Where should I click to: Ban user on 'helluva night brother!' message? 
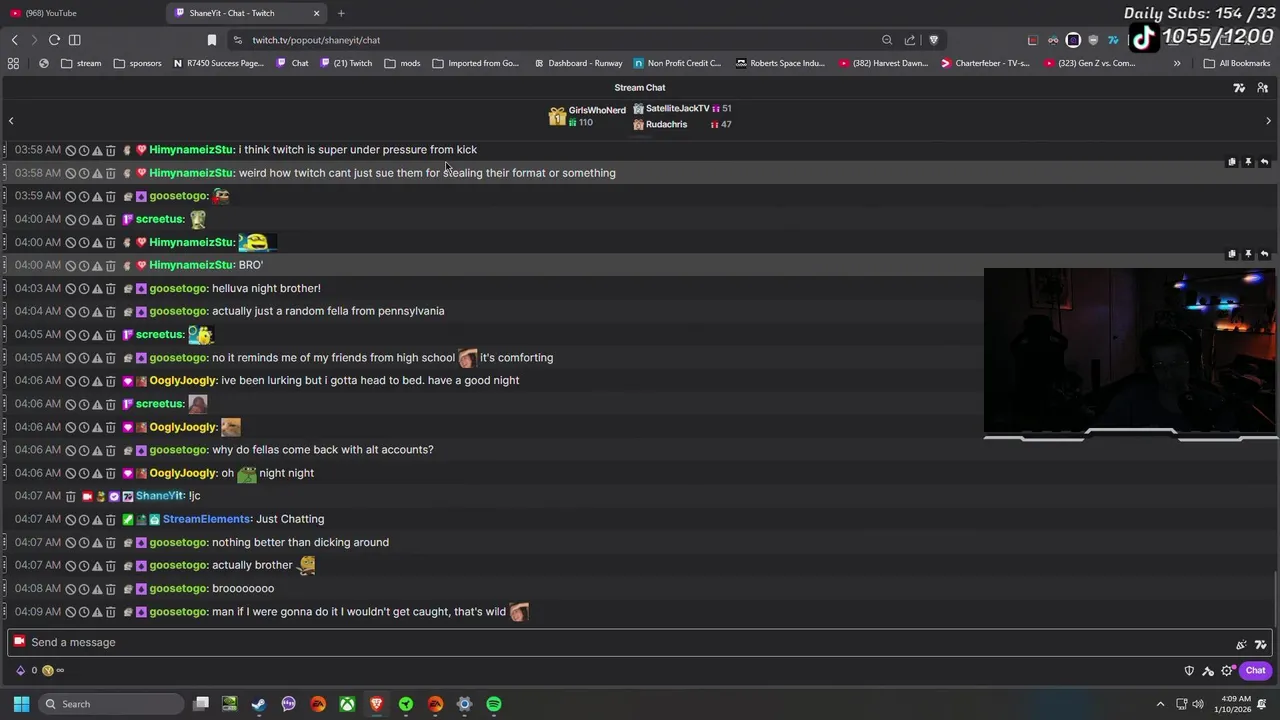click(71, 288)
